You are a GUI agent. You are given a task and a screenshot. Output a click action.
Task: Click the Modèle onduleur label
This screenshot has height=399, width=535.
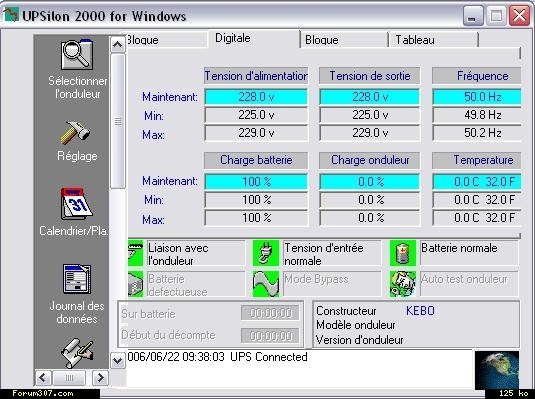(356, 325)
